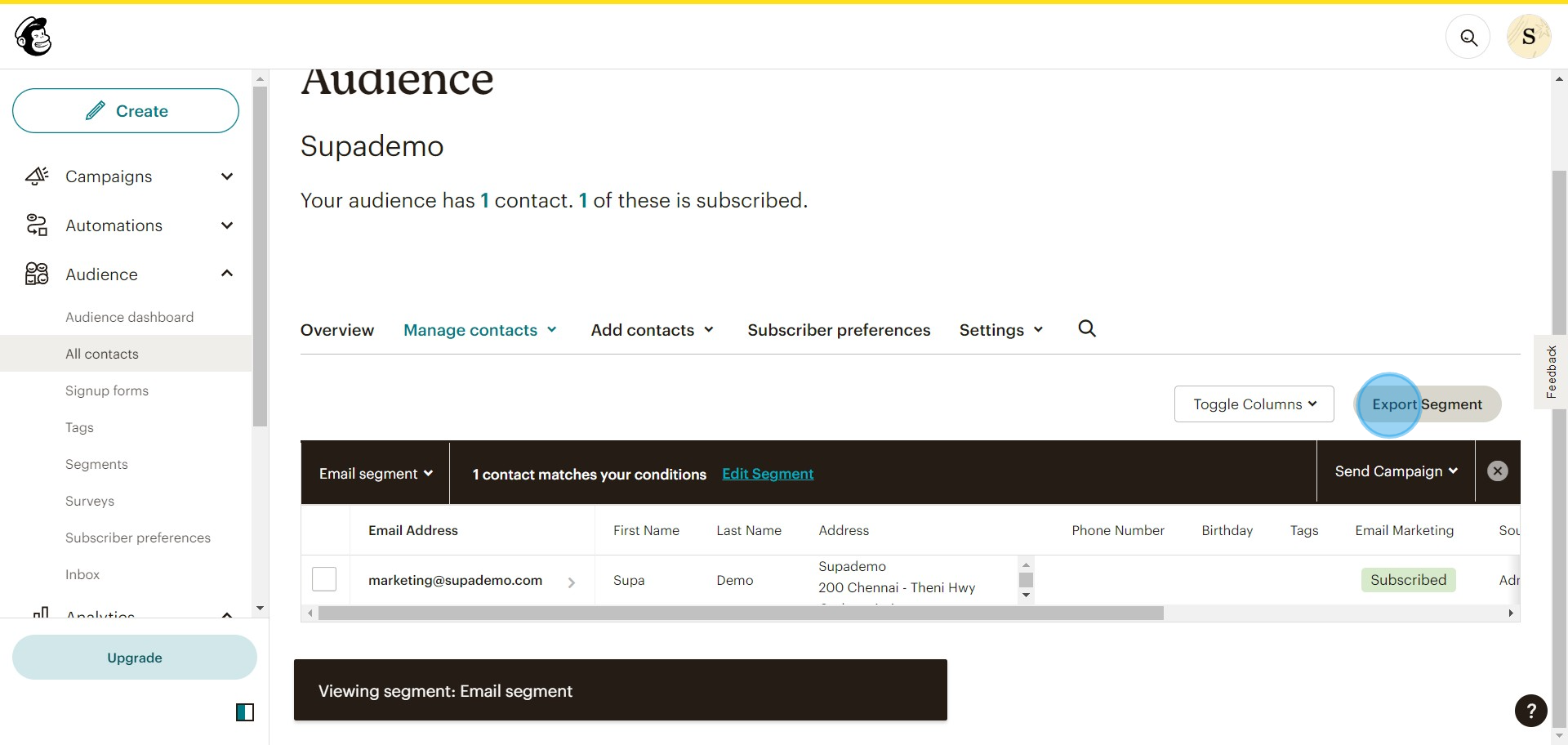Collapse the Audience menu chevron
The image size is (1568, 745).
[x=227, y=273]
